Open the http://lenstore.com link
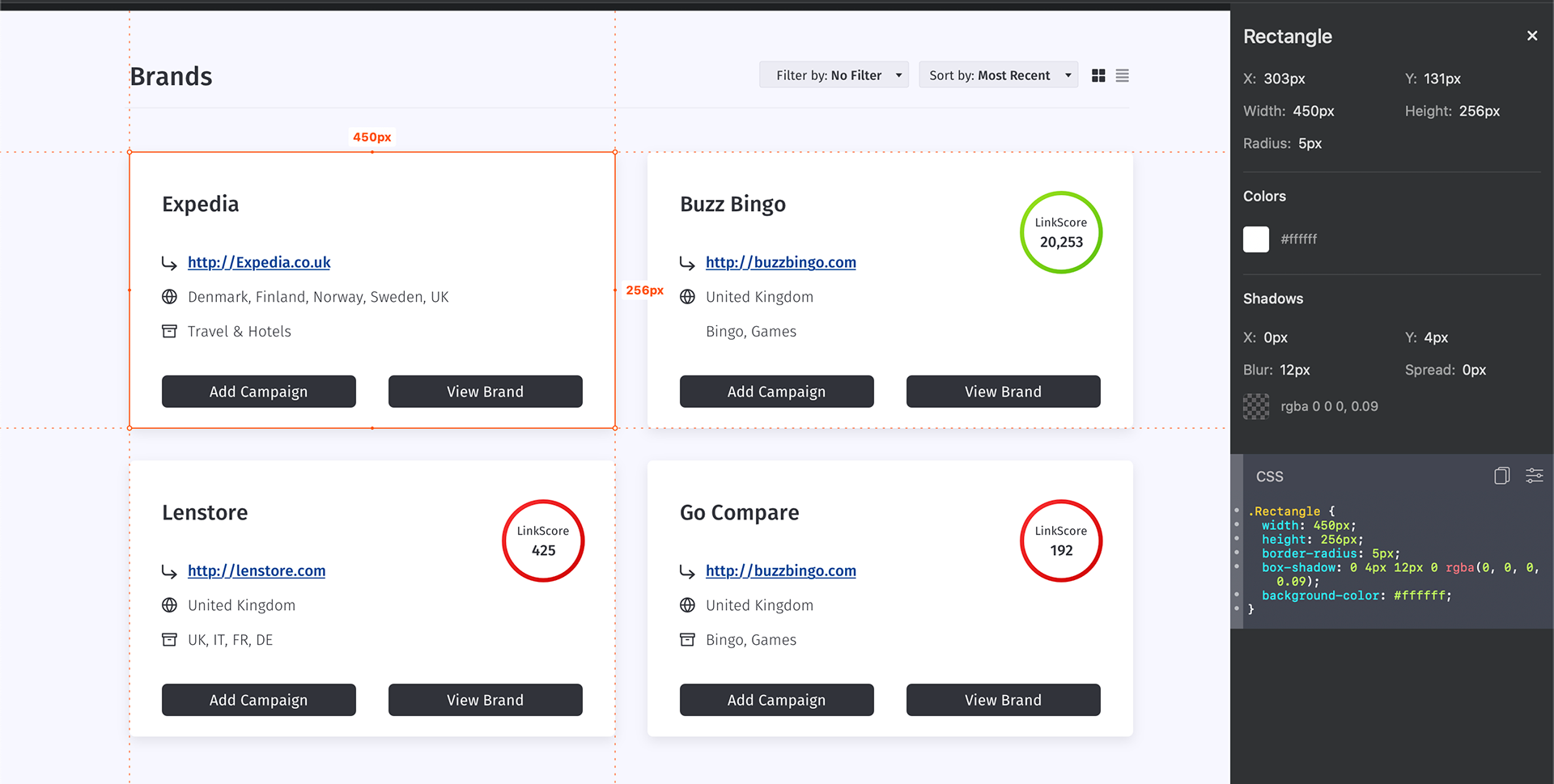 [x=257, y=570]
